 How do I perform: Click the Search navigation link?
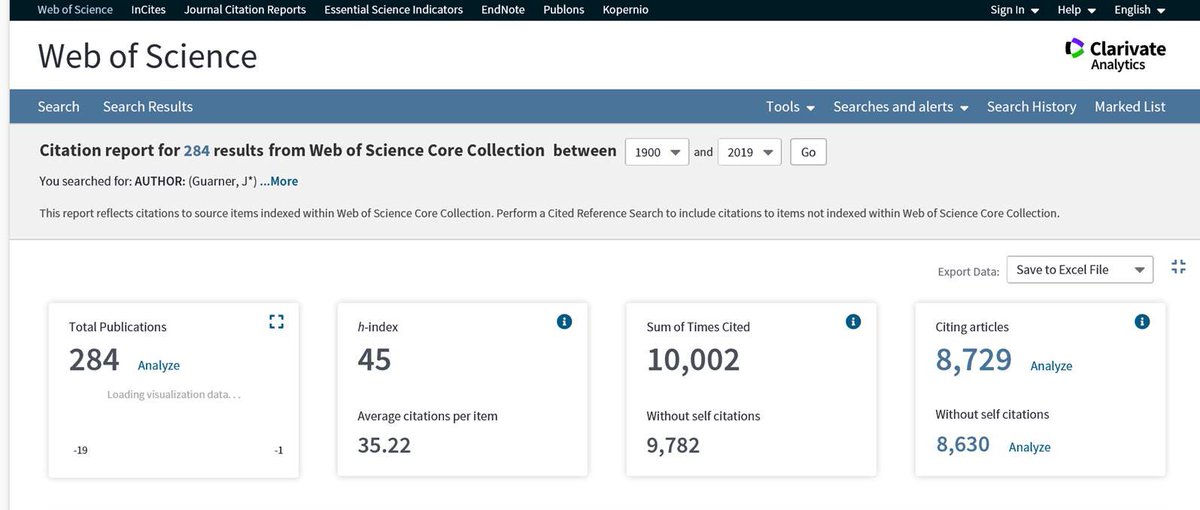[x=58, y=107]
